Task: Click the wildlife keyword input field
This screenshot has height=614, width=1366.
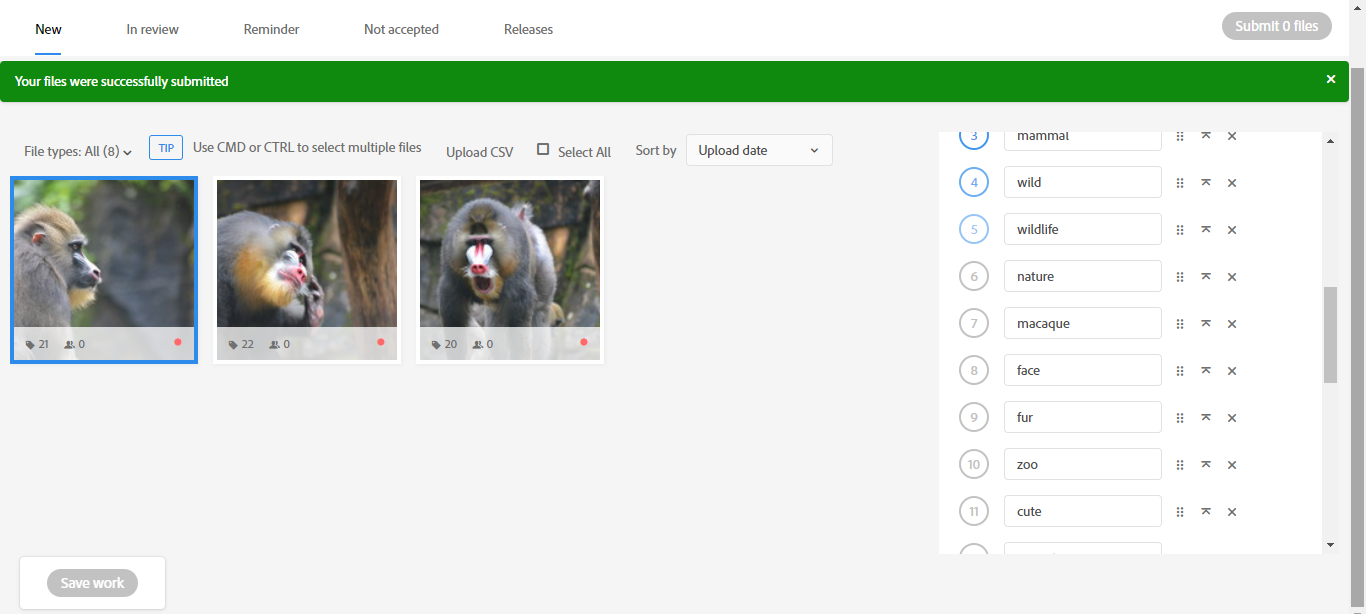Action: click(x=1083, y=229)
